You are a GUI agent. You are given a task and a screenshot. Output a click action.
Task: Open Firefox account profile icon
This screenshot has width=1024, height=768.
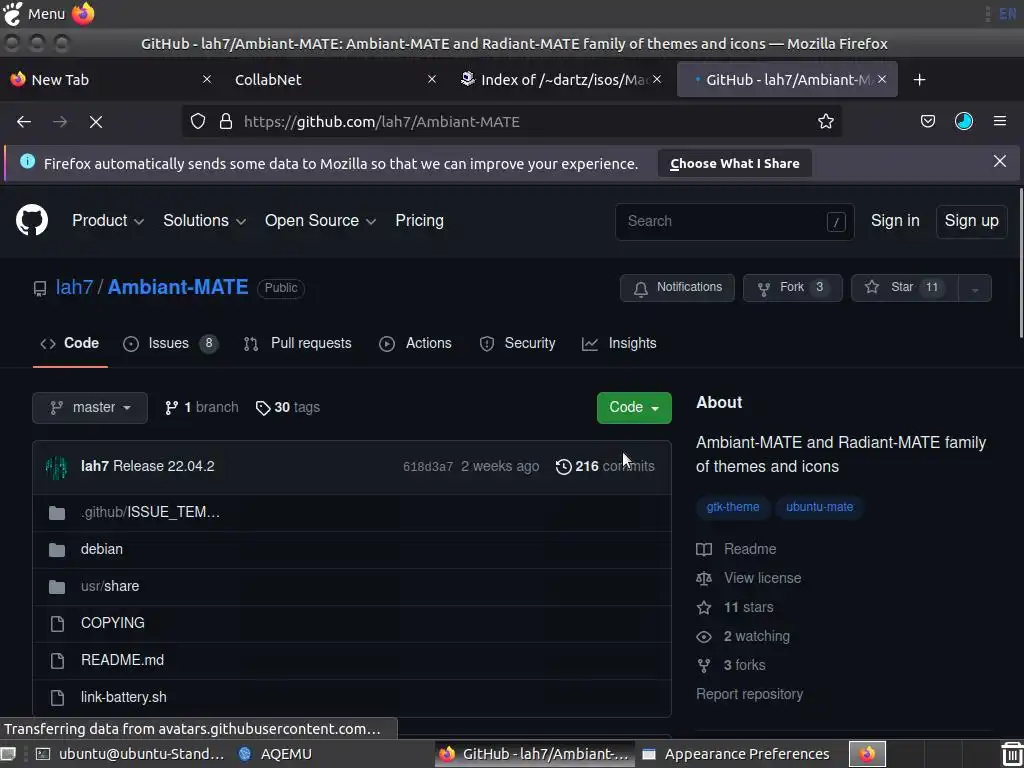[963, 121]
